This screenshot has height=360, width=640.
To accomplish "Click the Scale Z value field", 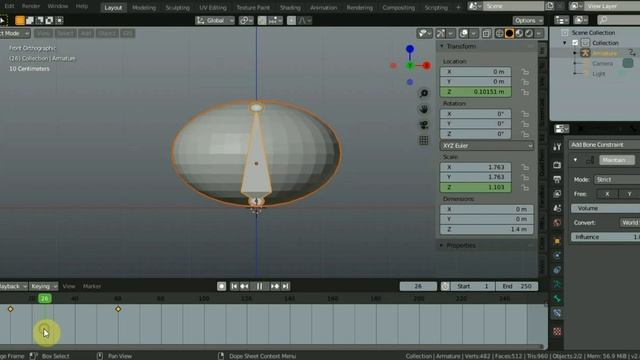I will [476, 187].
